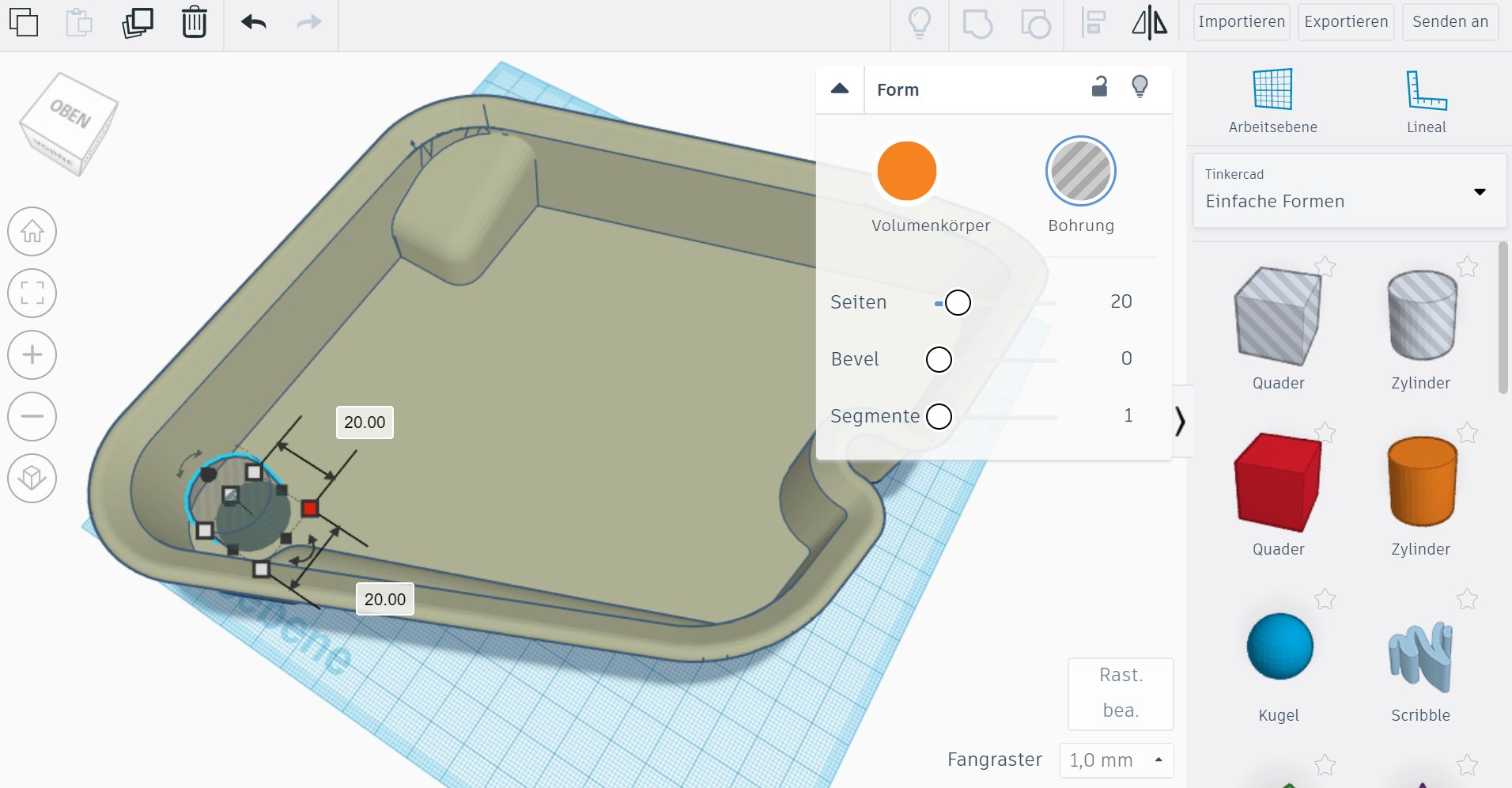Image resolution: width=1512 pixels, height=788 pixels.
Task: Collapse the Form panel with arrow
Action: point(840,89)
